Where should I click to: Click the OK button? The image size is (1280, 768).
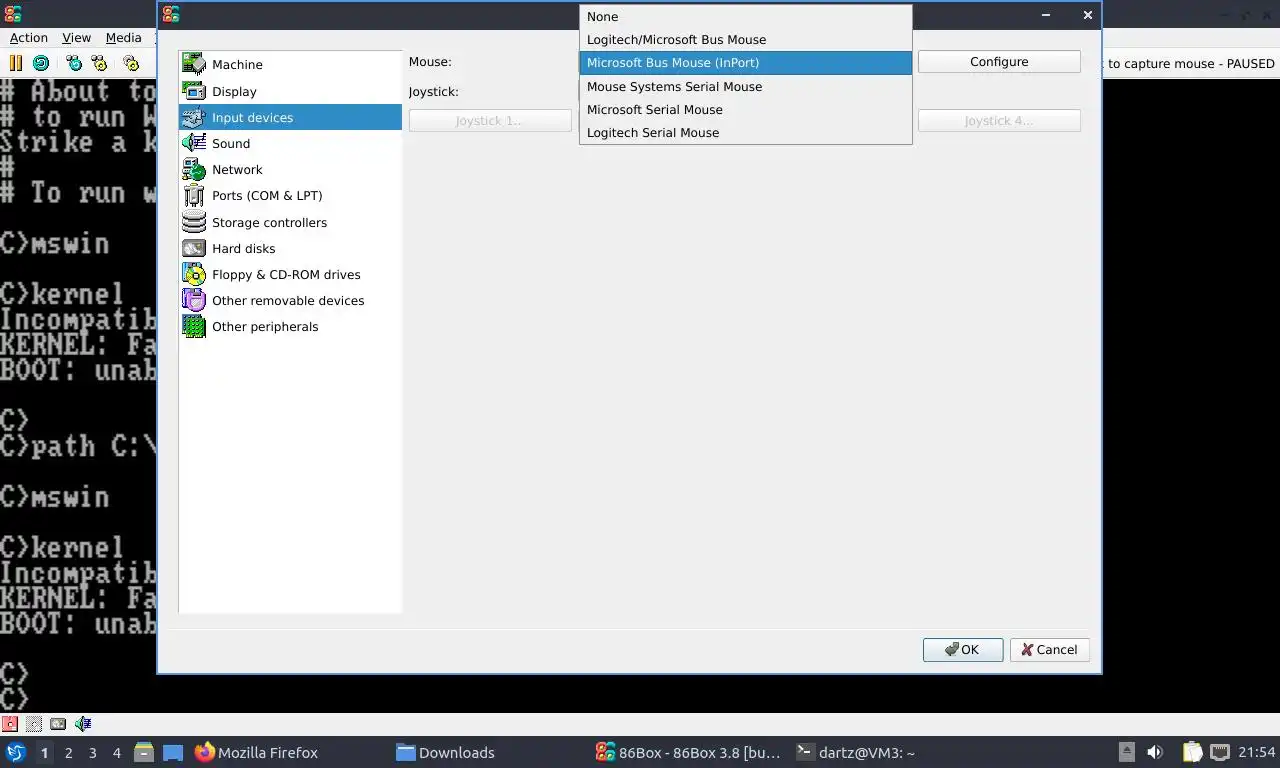pyautogui.click(x=963, y=650)
